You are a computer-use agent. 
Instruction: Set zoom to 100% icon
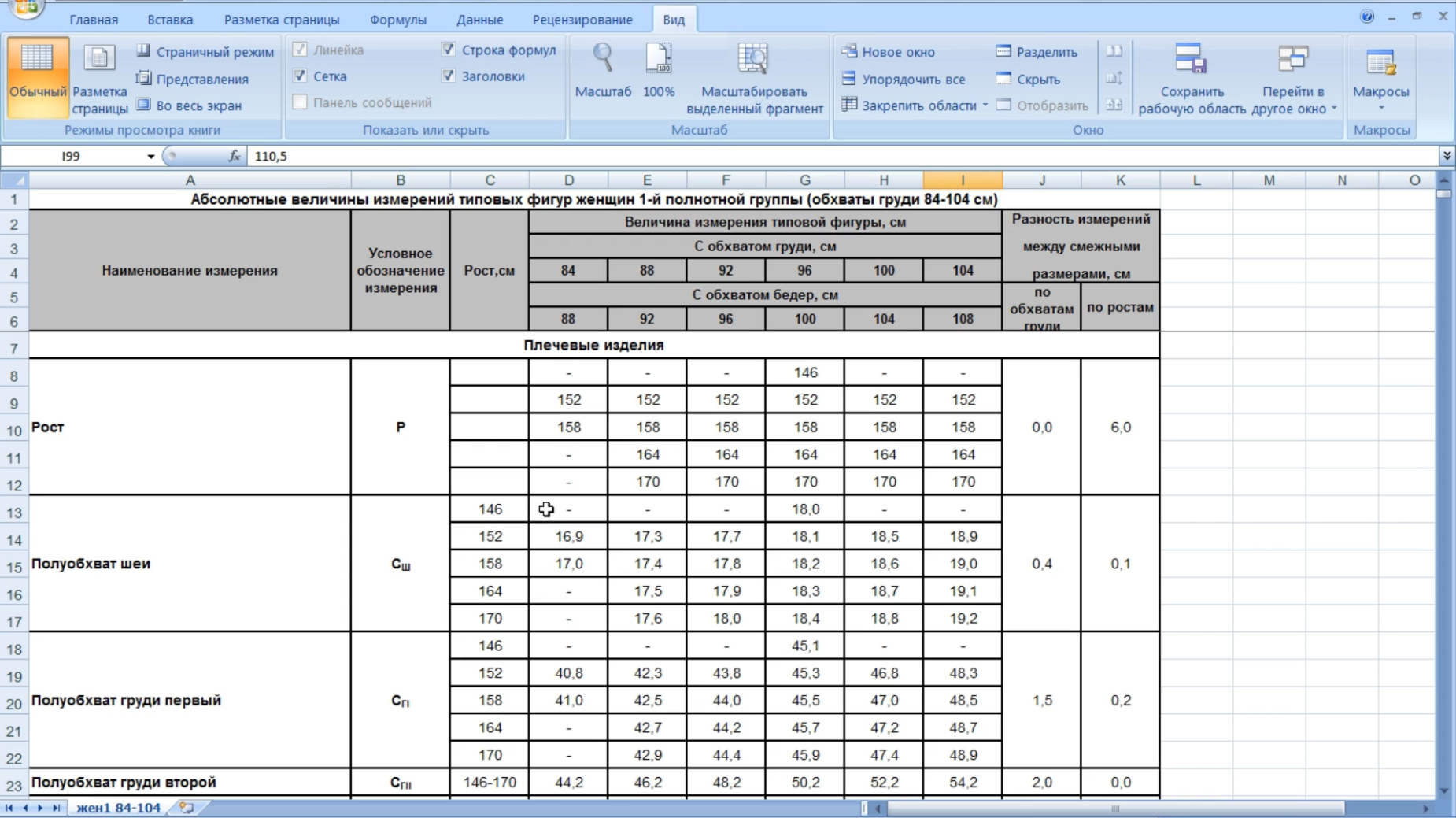(659, 58)
